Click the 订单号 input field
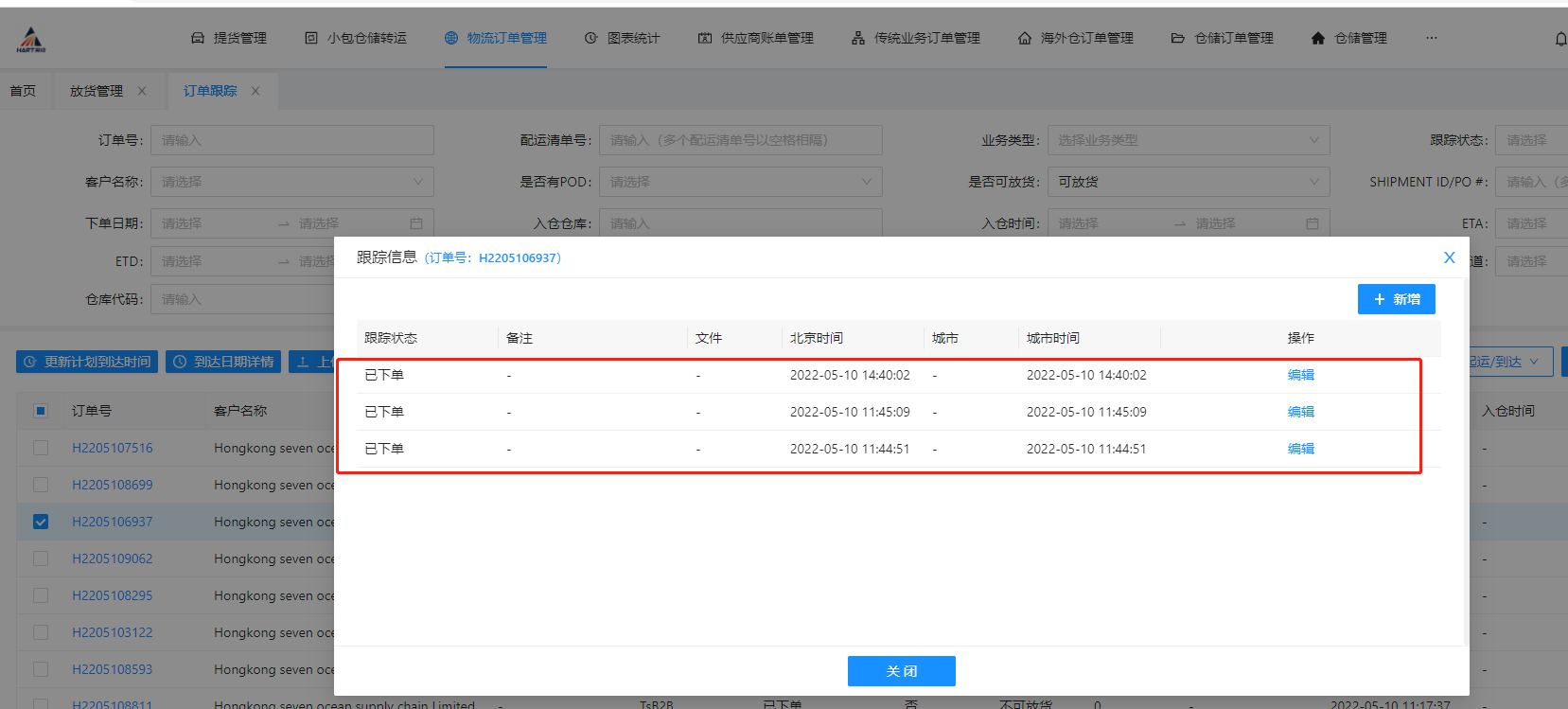Image resolution: width=1568 pixels, height=709 pixels. (291, 140)
